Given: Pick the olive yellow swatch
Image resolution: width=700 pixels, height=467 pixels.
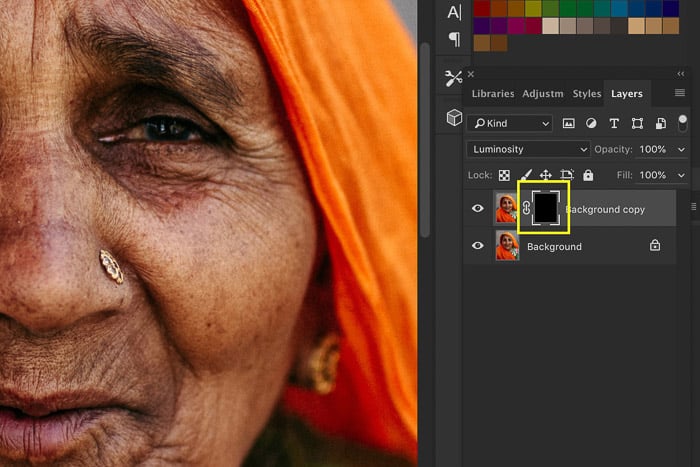Looking at the screenshot, I should pyautogui.click(x=533, y=8).
